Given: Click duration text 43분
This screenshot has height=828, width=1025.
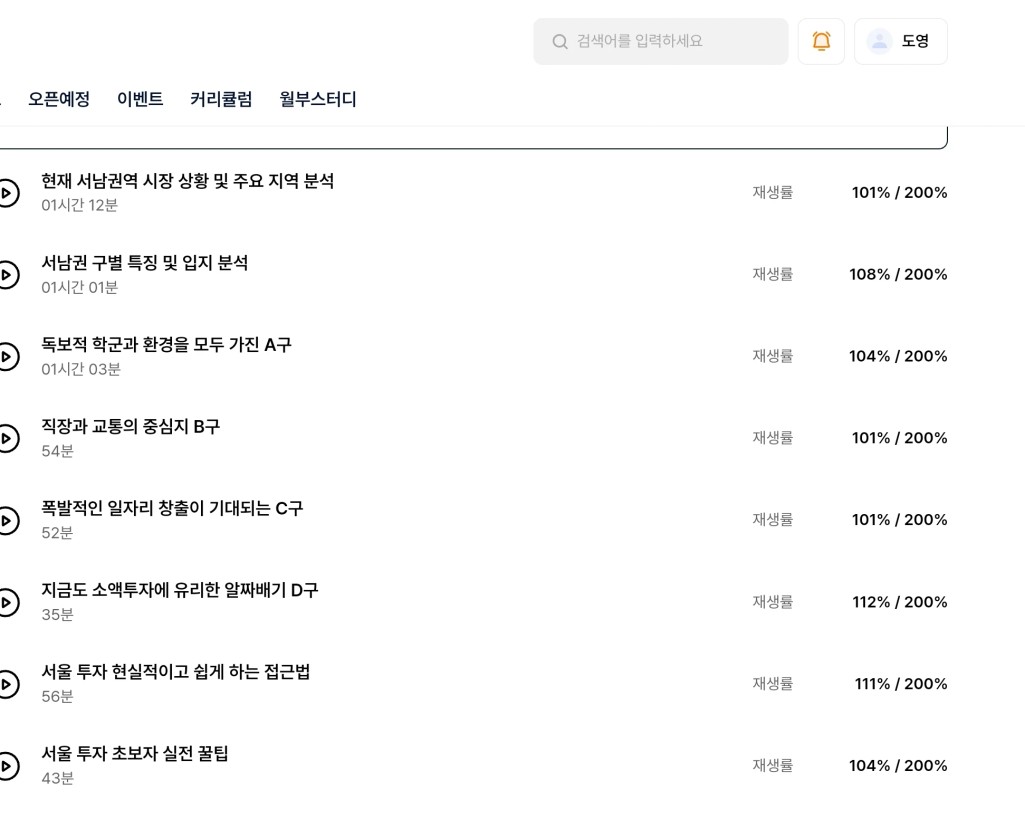Looking at the screenshot, I should pos(58,778).
